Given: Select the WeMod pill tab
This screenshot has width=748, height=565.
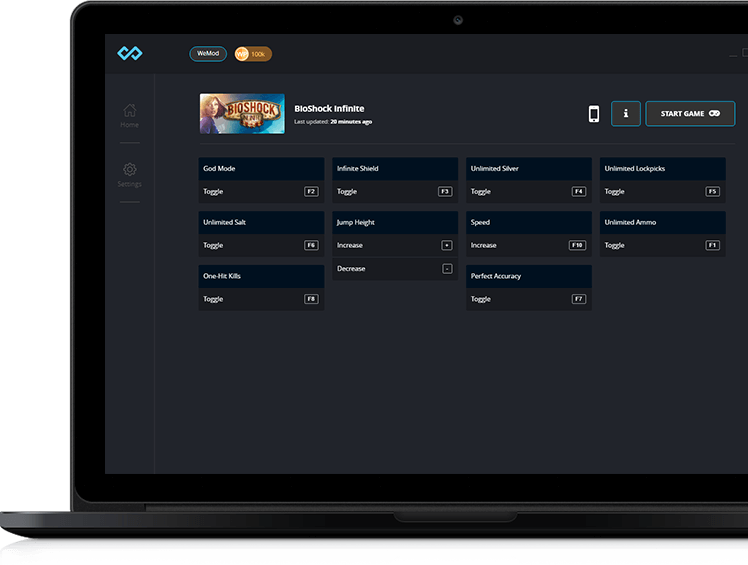Looking at the screenshot, I should (208, 54).
